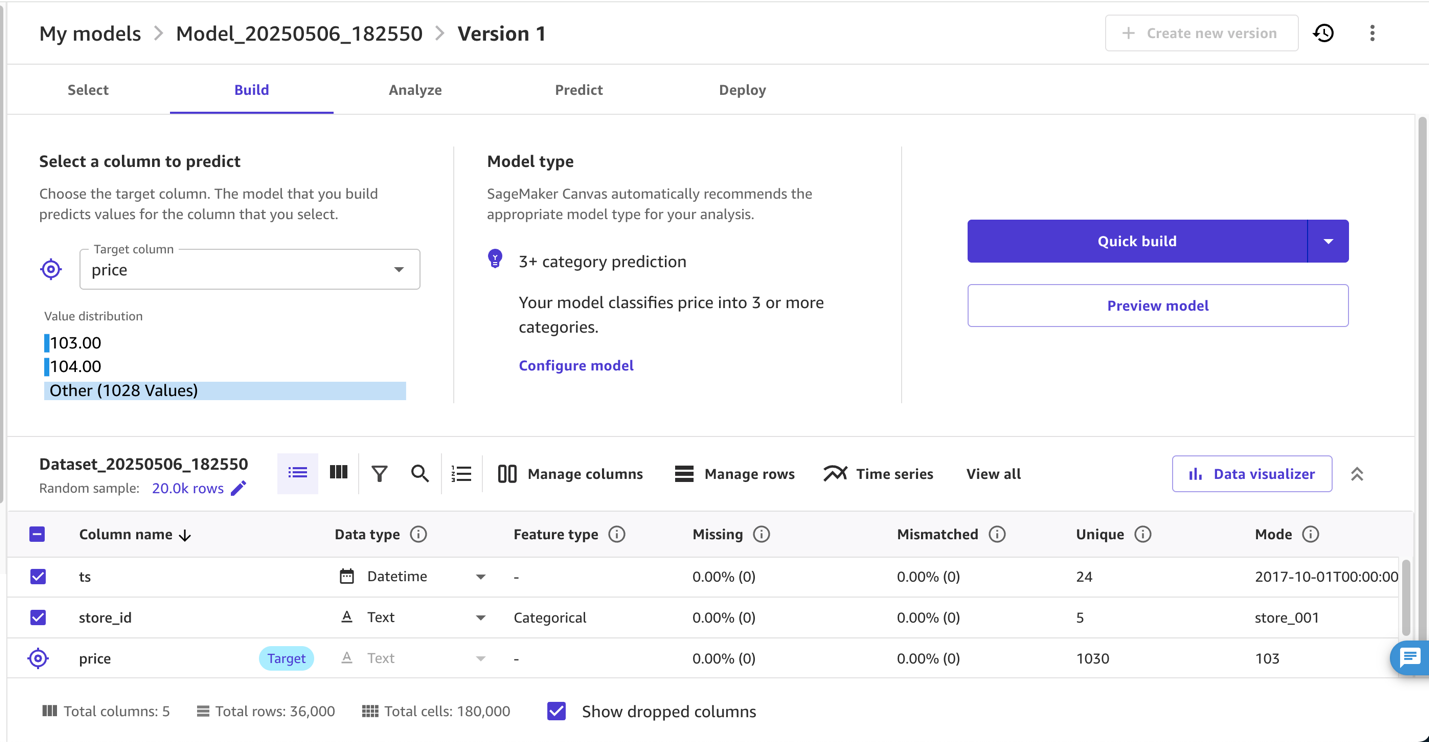Deselect the store_id column checkbox
This screenshot has height=742, width=1429.
[x=38, y=617]
